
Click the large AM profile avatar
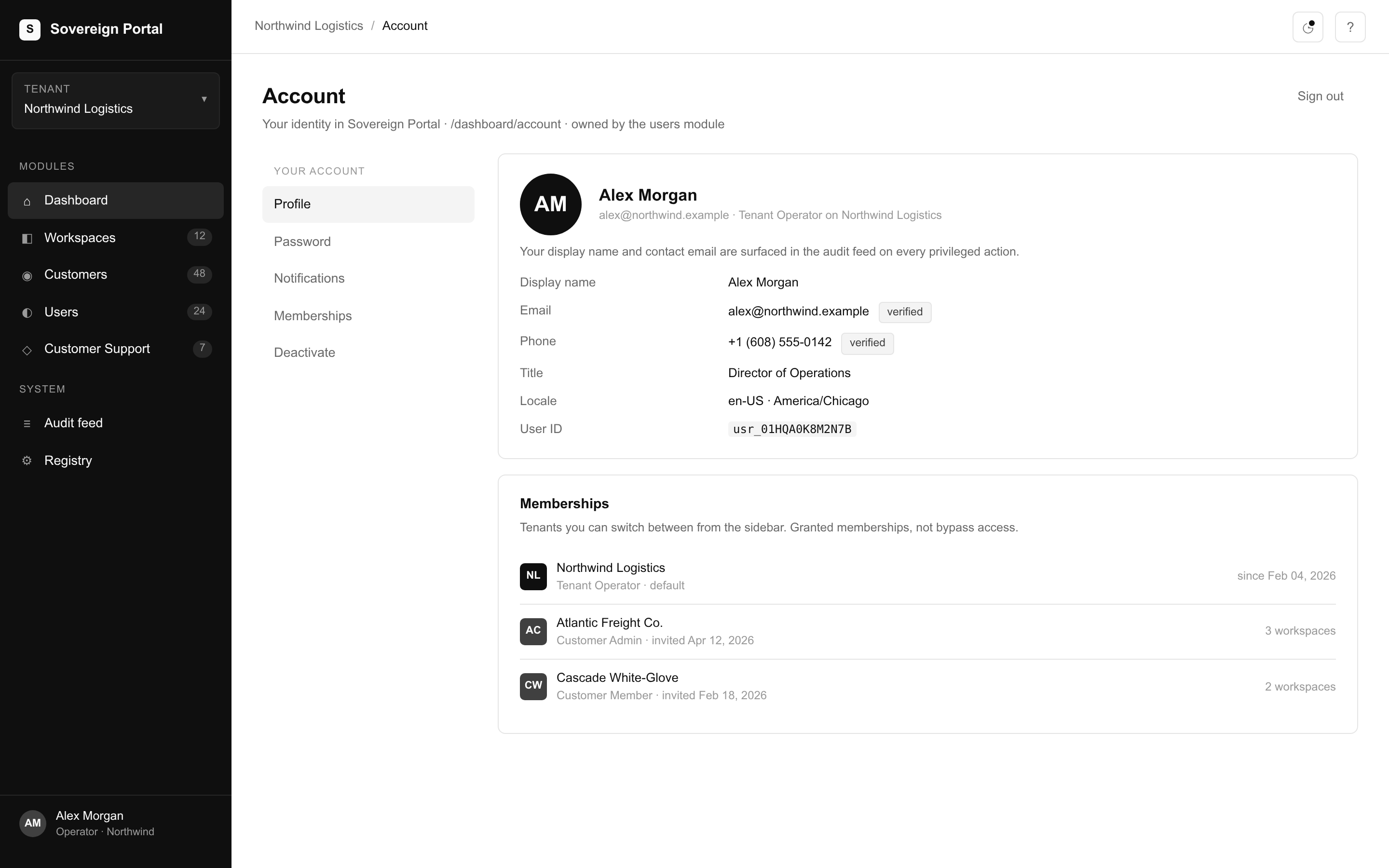[x=550, y=204]
